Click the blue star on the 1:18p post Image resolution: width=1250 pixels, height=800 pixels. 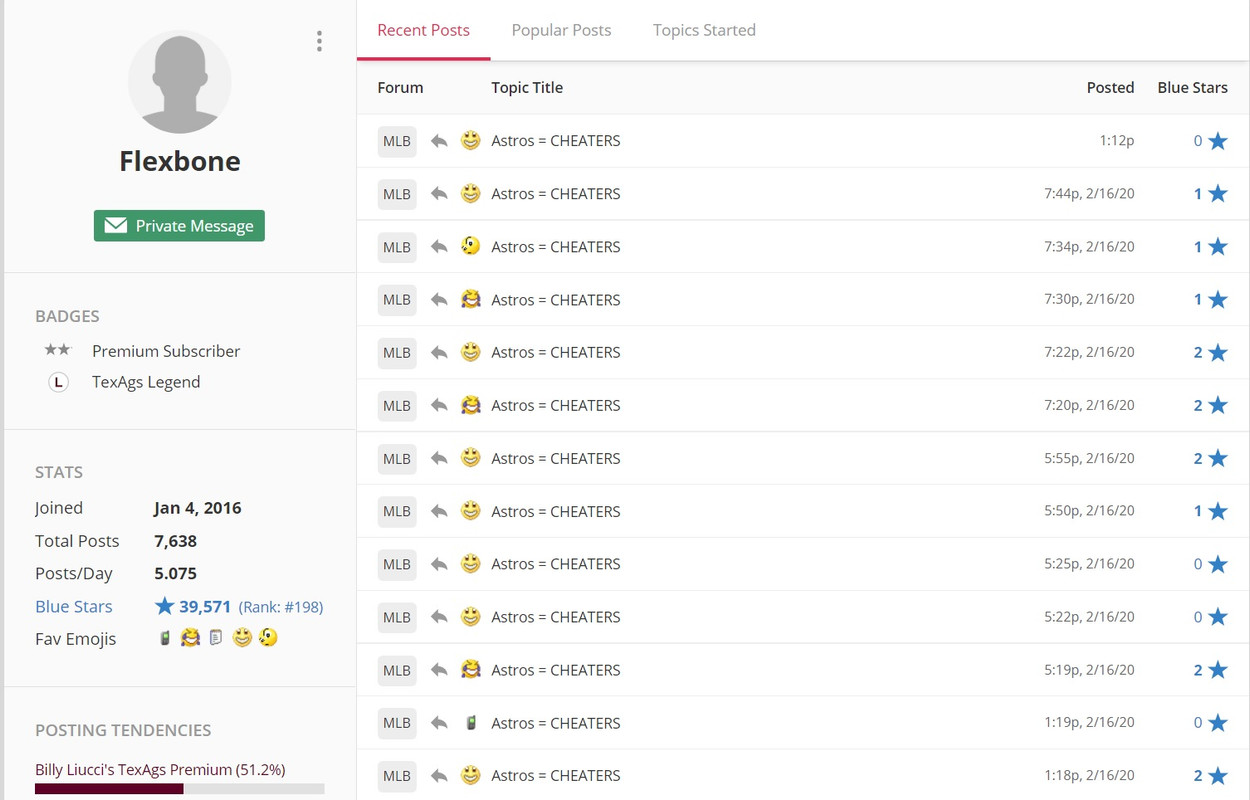[1217, 775]
